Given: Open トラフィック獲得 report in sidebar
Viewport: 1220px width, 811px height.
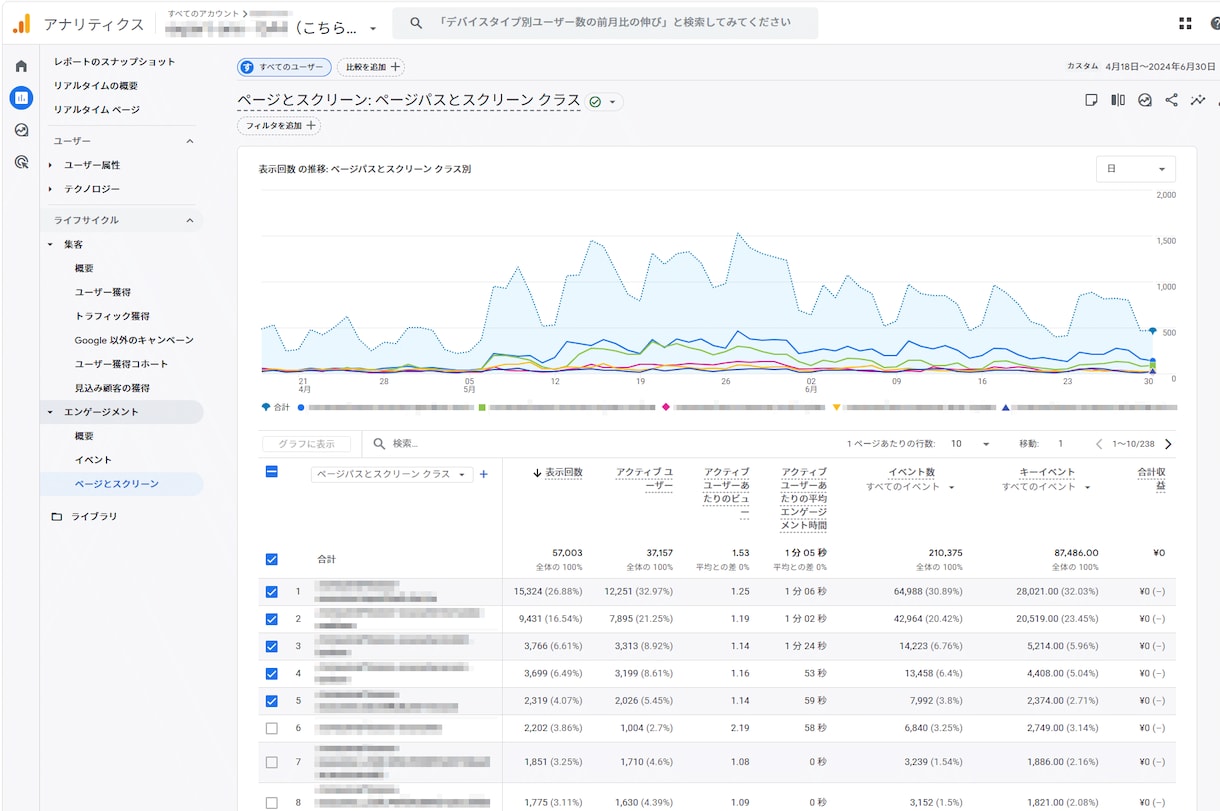Looking at the screenshot, I should pos(112,316).
